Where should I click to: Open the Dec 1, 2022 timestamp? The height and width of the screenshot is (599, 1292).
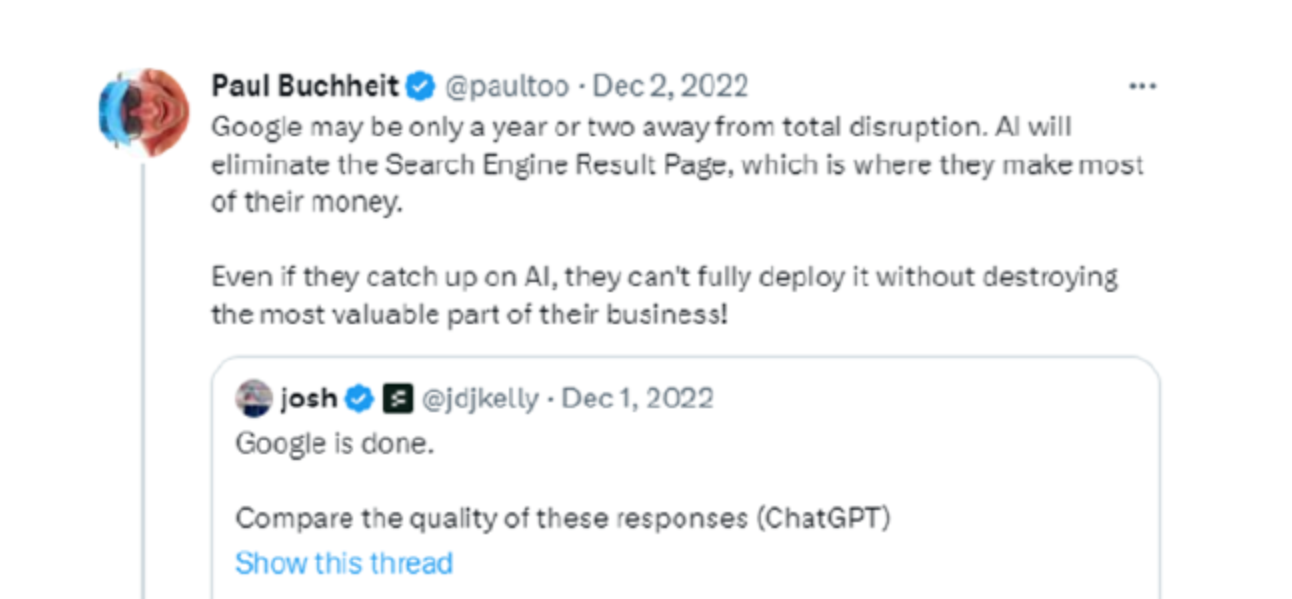[638, 399]
